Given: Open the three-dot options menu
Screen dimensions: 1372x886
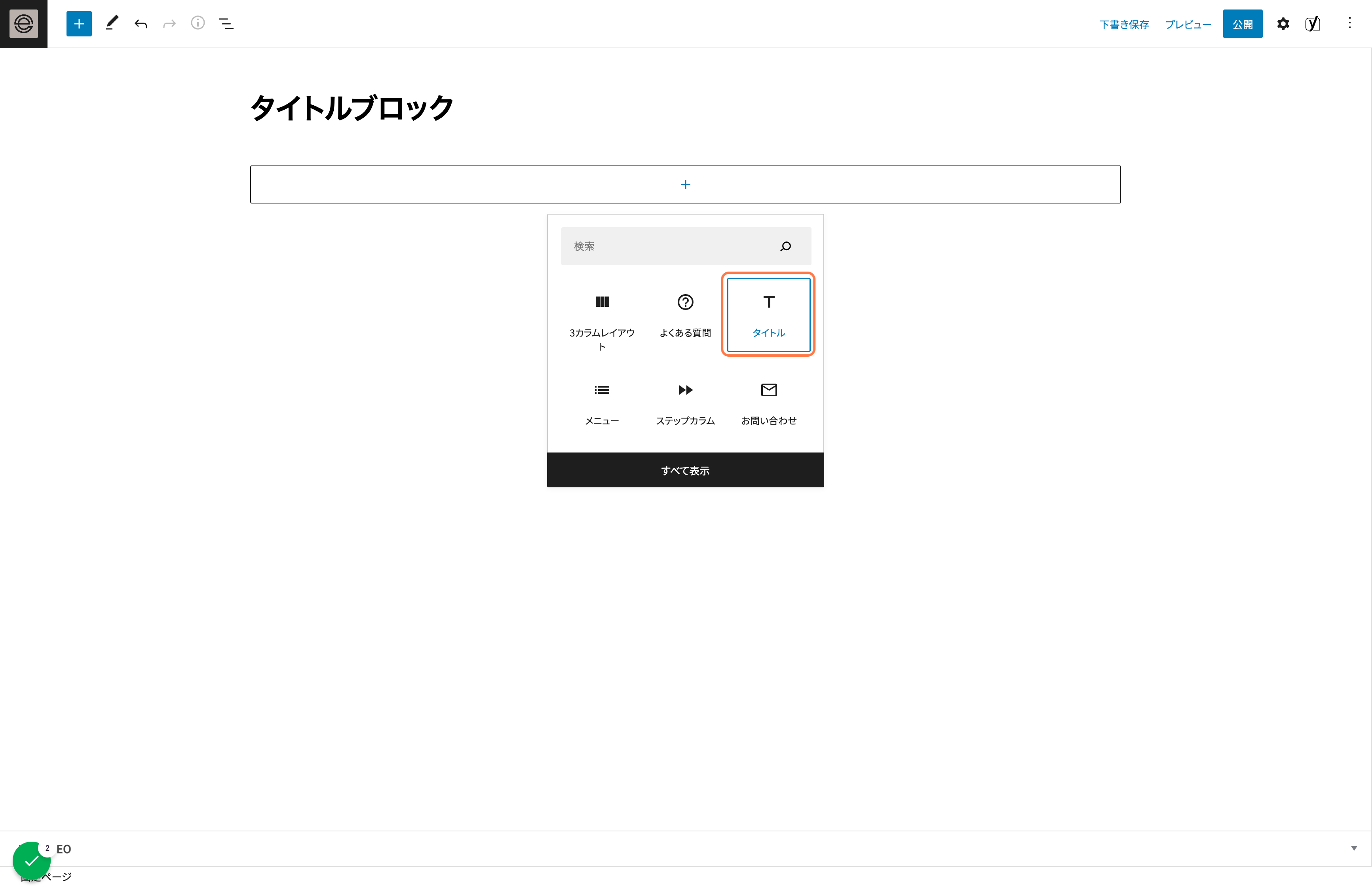Looking at the screenshot, I should coord(1349,23).
